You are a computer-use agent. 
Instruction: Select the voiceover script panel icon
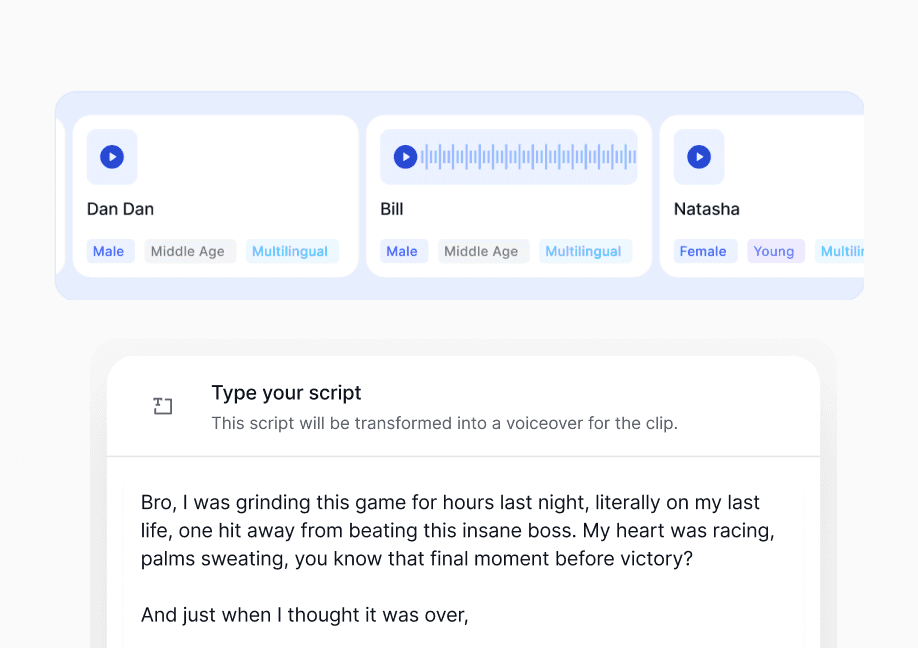(x=162, y=406)
